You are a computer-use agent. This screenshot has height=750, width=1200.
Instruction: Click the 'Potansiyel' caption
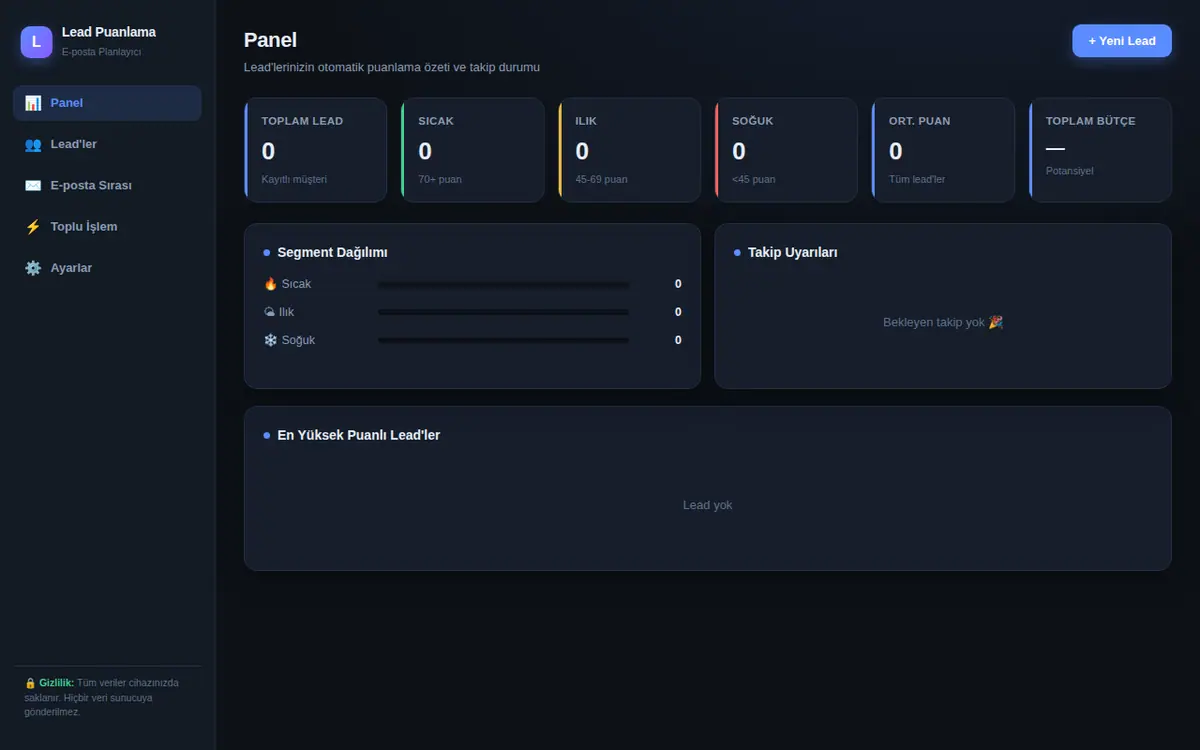pos(1070,171)
